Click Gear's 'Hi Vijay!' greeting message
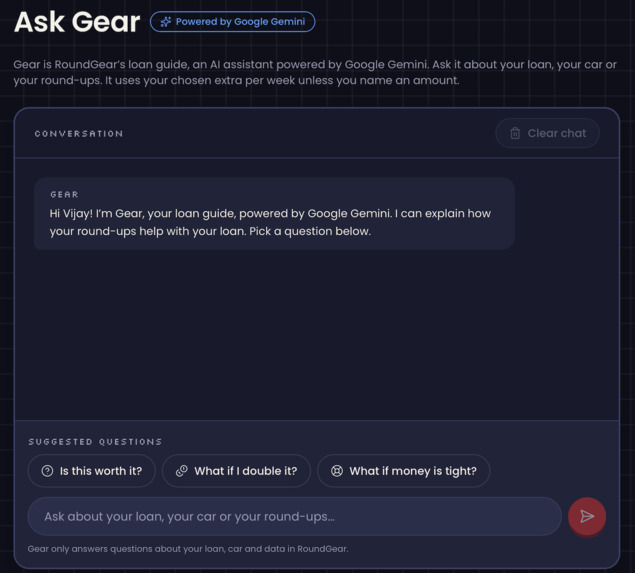This screenshot has height=573, width=635. pos(274,213)
